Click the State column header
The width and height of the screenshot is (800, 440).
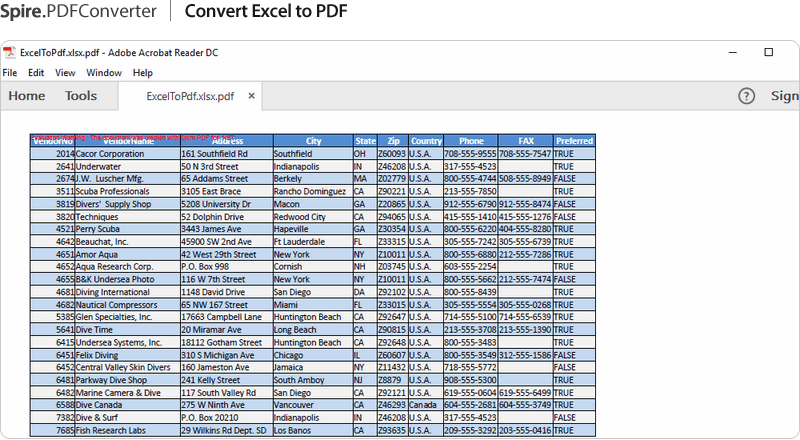365,141
